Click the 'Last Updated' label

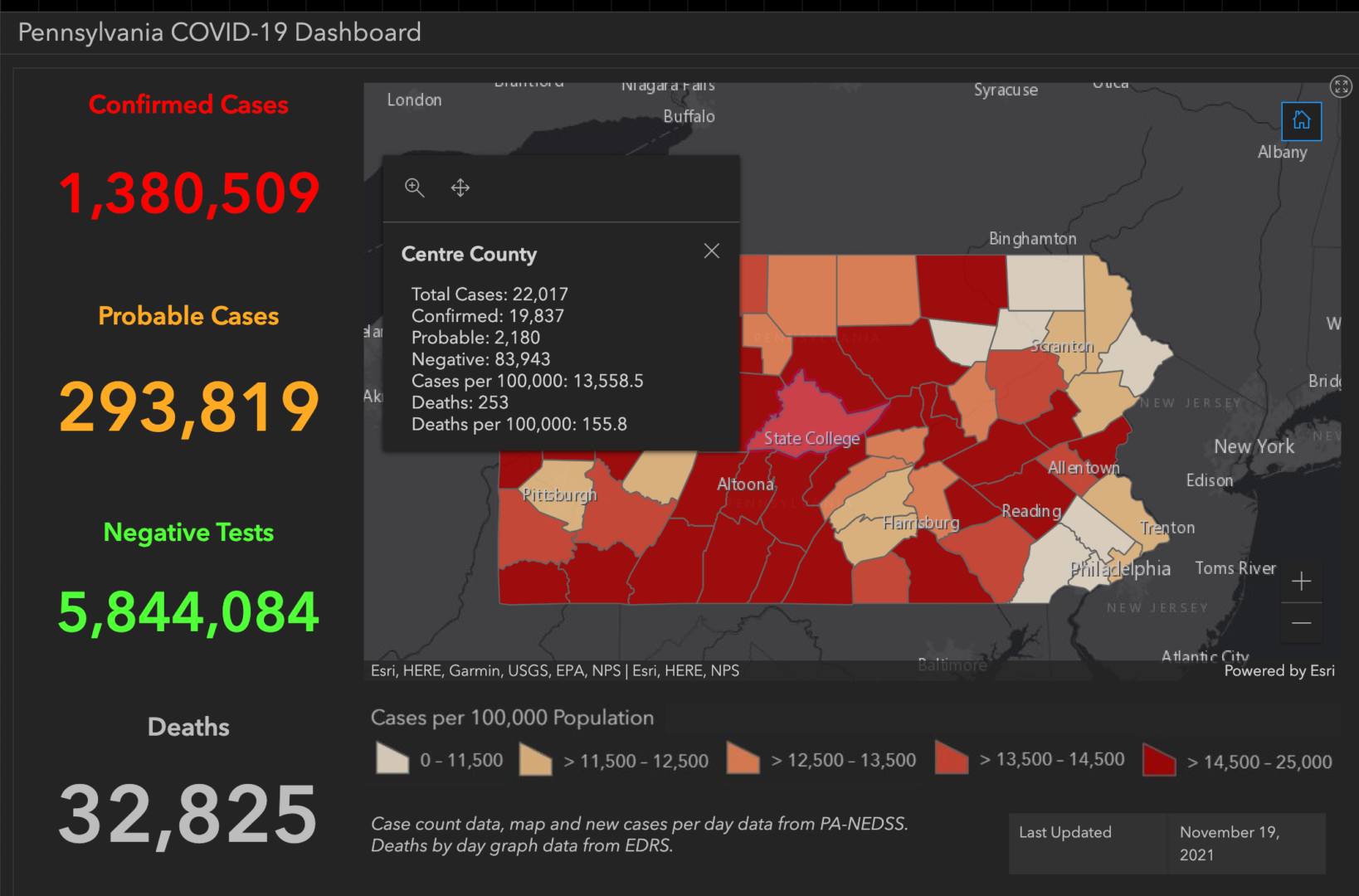[x=1065, y=832]
